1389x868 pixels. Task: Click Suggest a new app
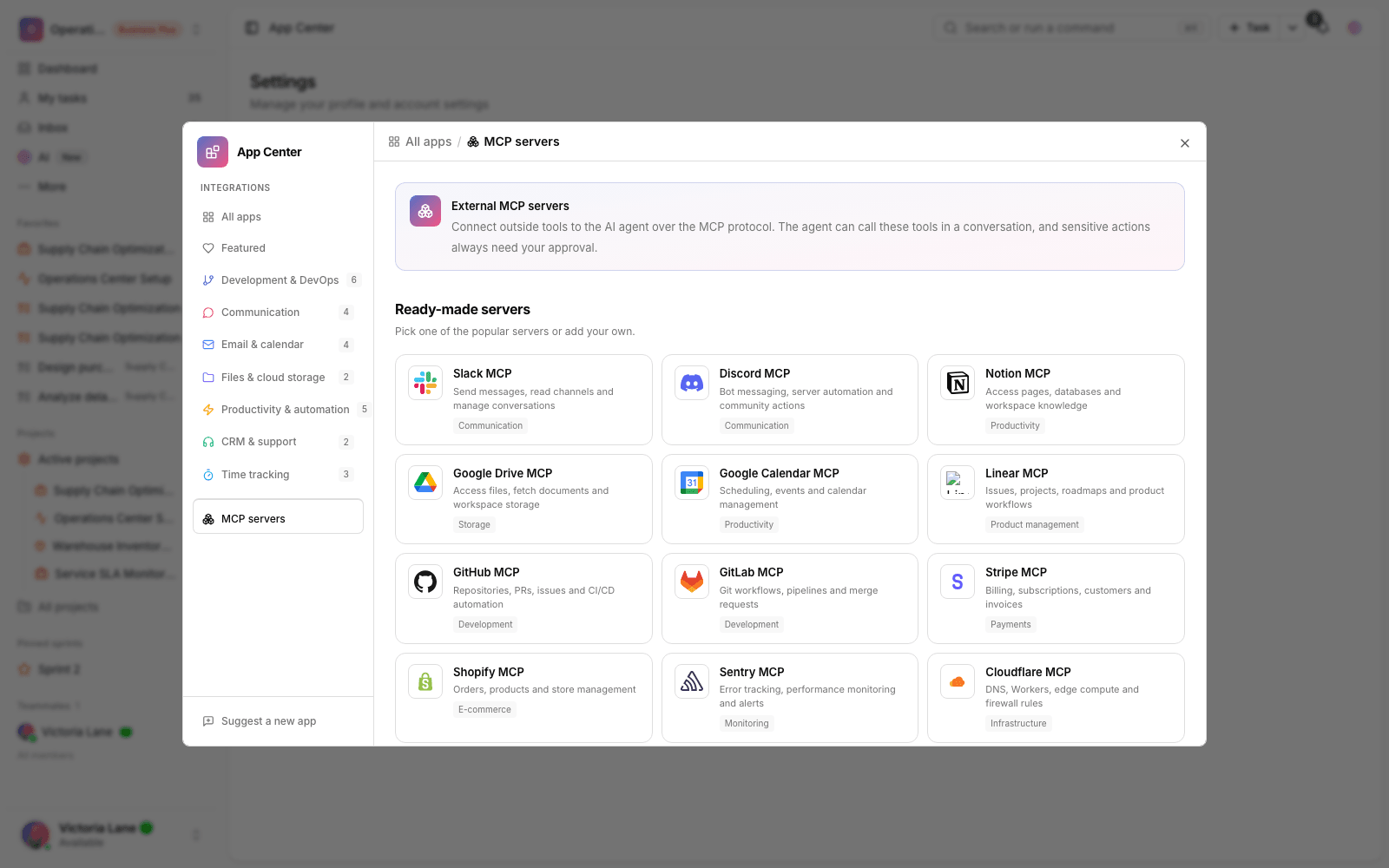[260, 721]
